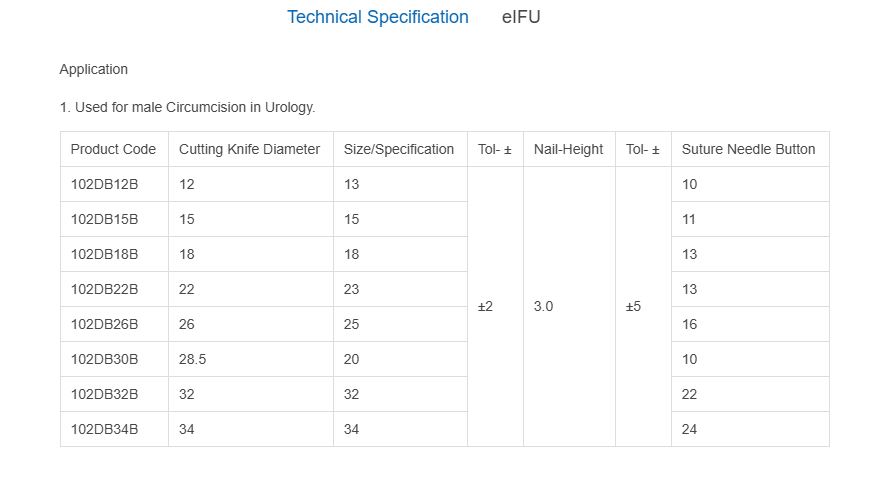
Task: Select the ±2 tolerance cell
Action: coord(485,307)
